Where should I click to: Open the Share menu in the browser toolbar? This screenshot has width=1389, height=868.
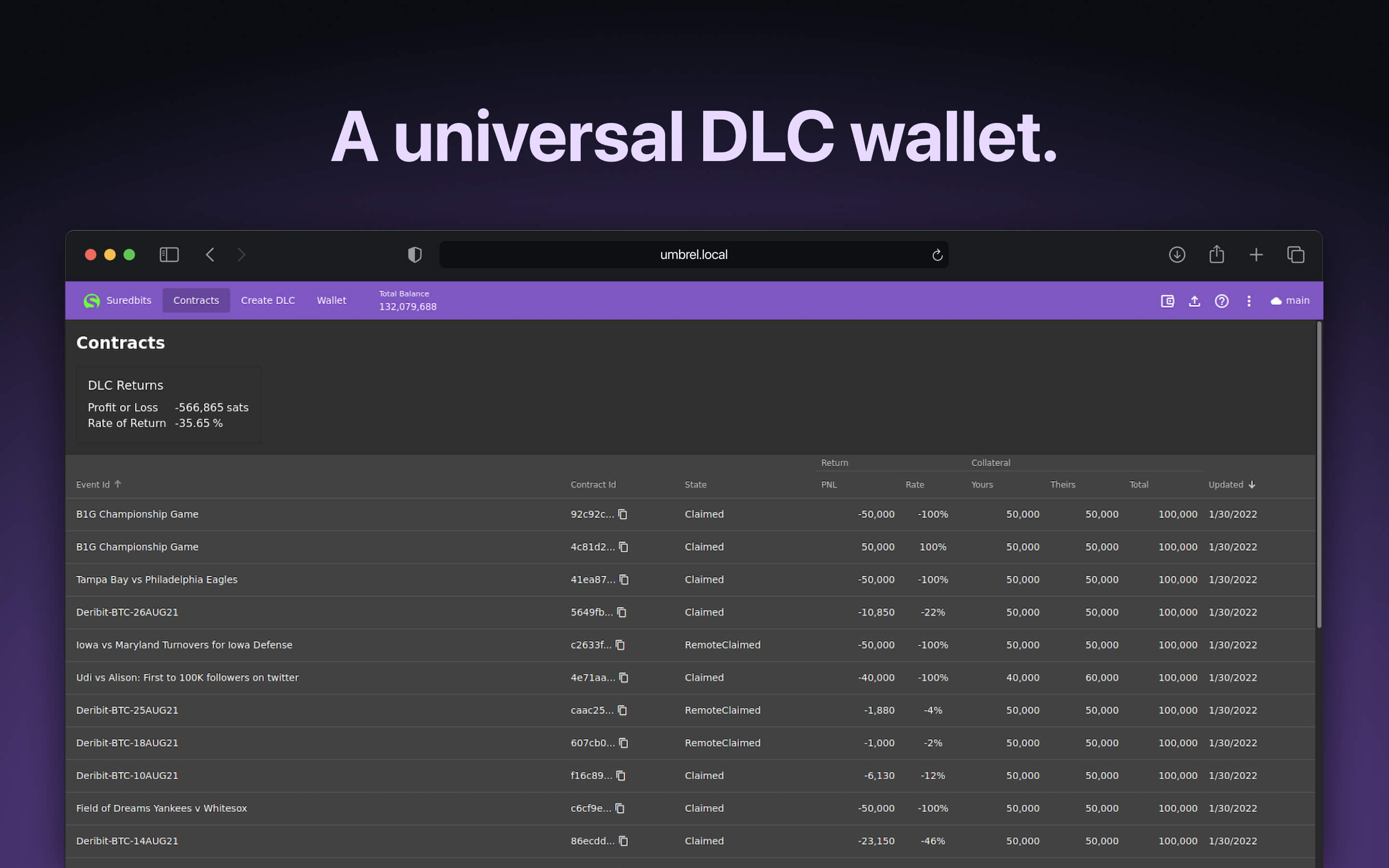tap(1217, 254)
